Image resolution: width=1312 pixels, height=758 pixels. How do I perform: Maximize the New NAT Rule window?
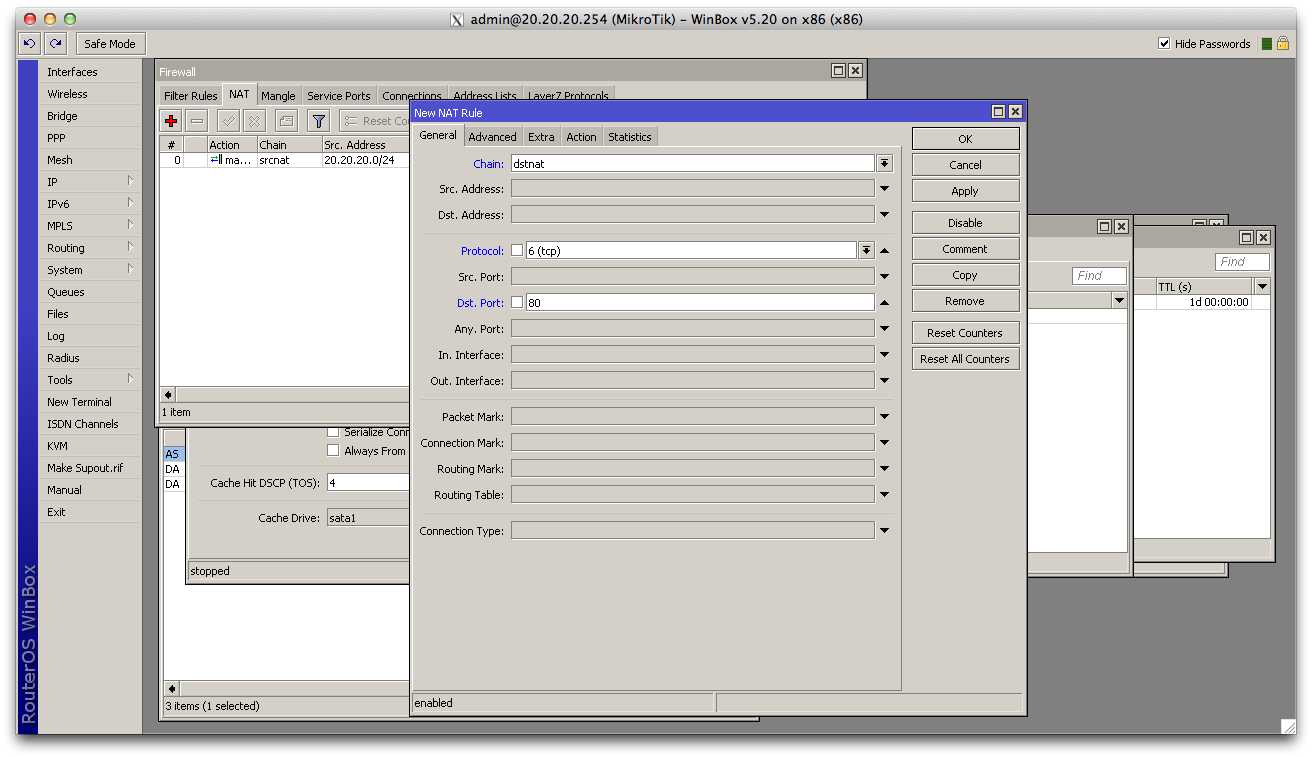998,112
